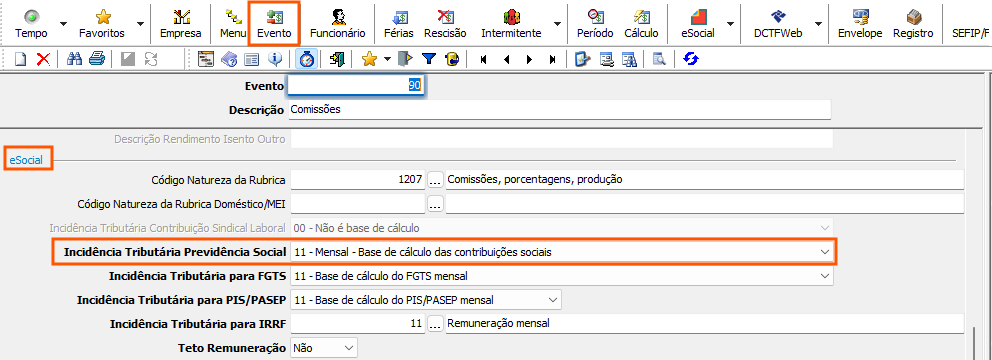Open the Férias module
This screenshot has width=992, height=360.
[399, 23]
